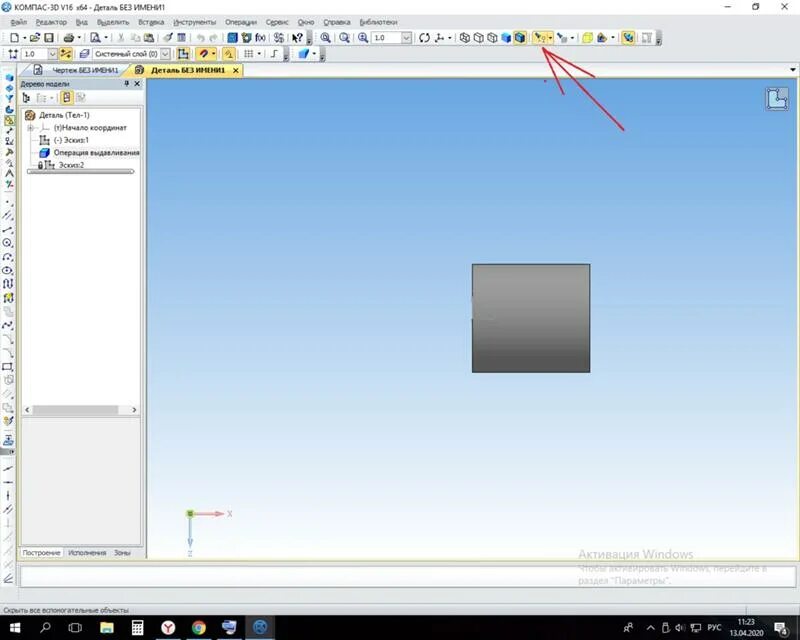Click the zoom window magnifier icon
Screen dimensions: 800x640
coord(326,38)
